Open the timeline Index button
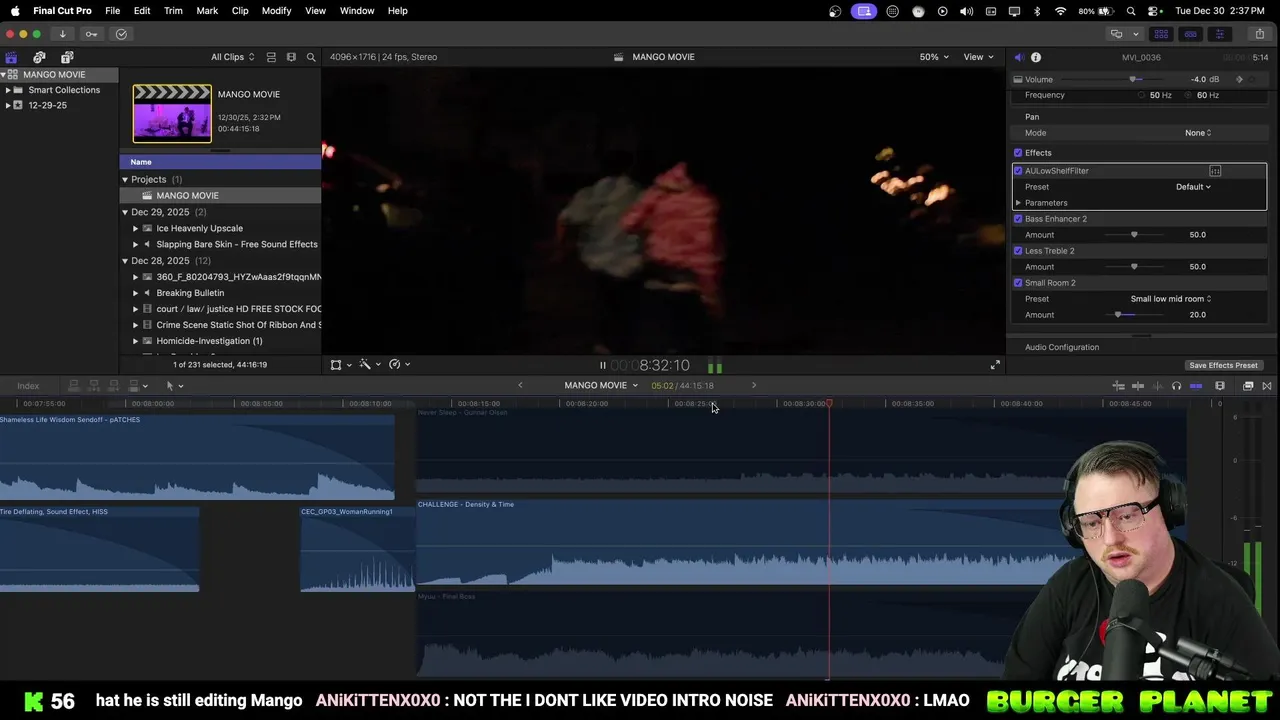Image resolution: width=1280 pixels, height=720 pixels. tap(28, 386)
